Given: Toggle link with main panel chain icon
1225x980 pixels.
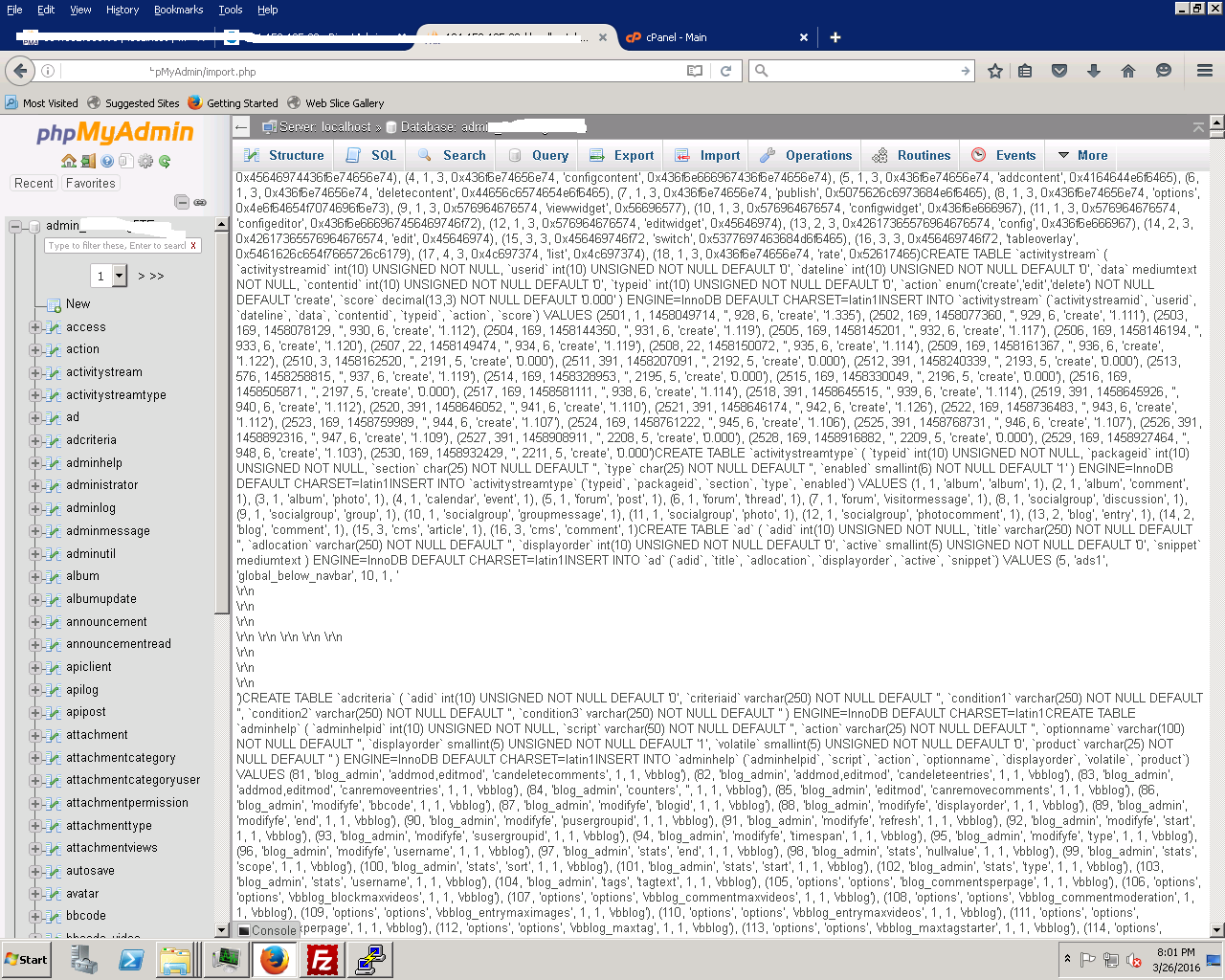Looking at the screenshot, I should [200, 202].
